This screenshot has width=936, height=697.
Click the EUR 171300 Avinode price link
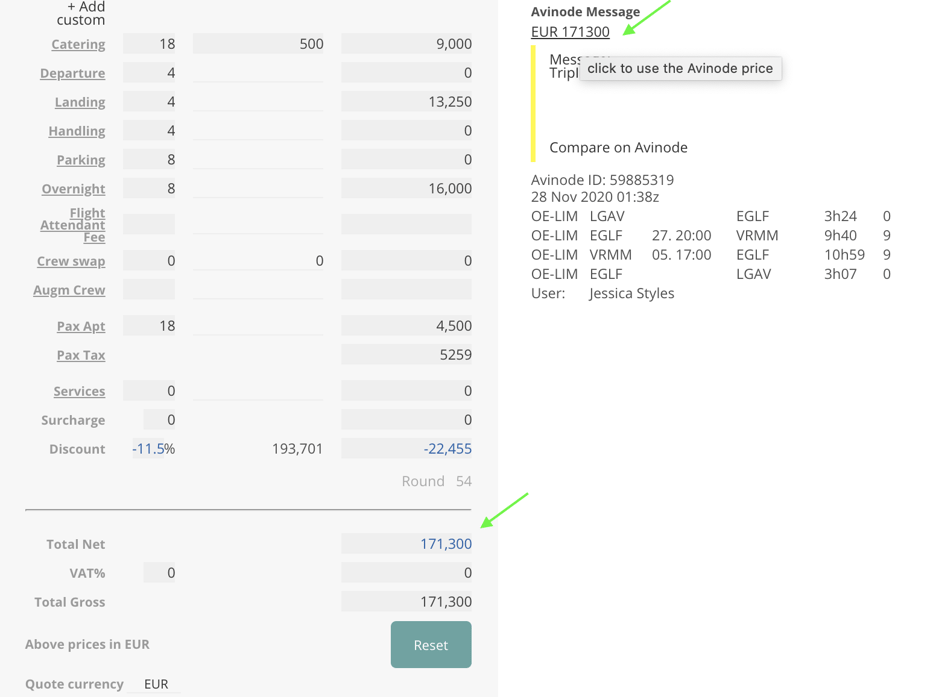569,31
